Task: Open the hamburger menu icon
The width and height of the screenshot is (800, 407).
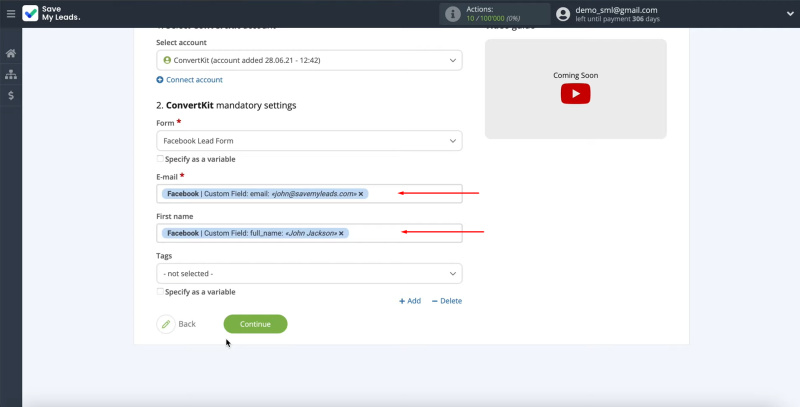Action: 10,14
